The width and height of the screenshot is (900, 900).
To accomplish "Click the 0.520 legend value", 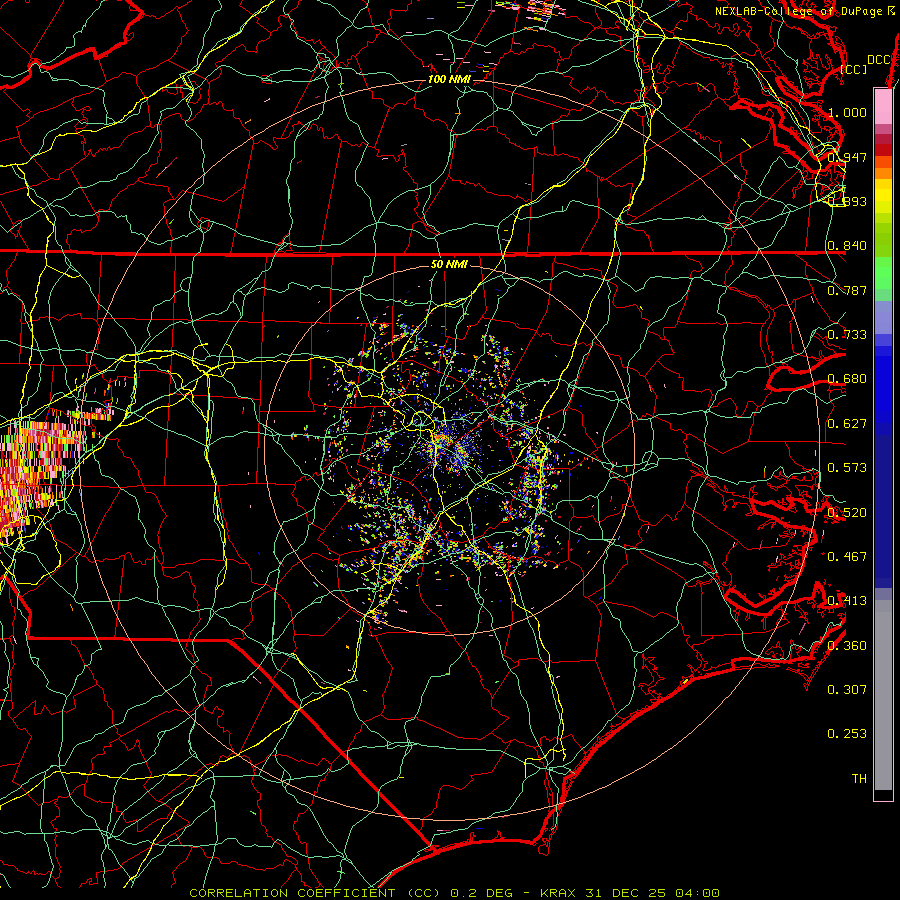I will tap(847, 512).
